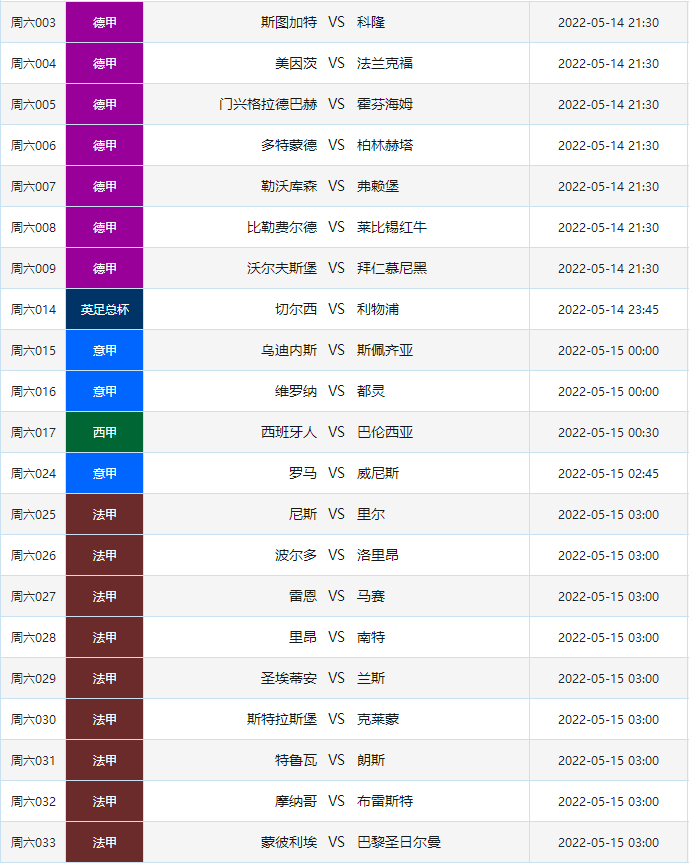Image resolution: width=689 pixels, height=863 pixels.
Task: Click away team 斯佩齐亚
Action: click(385, 351)
